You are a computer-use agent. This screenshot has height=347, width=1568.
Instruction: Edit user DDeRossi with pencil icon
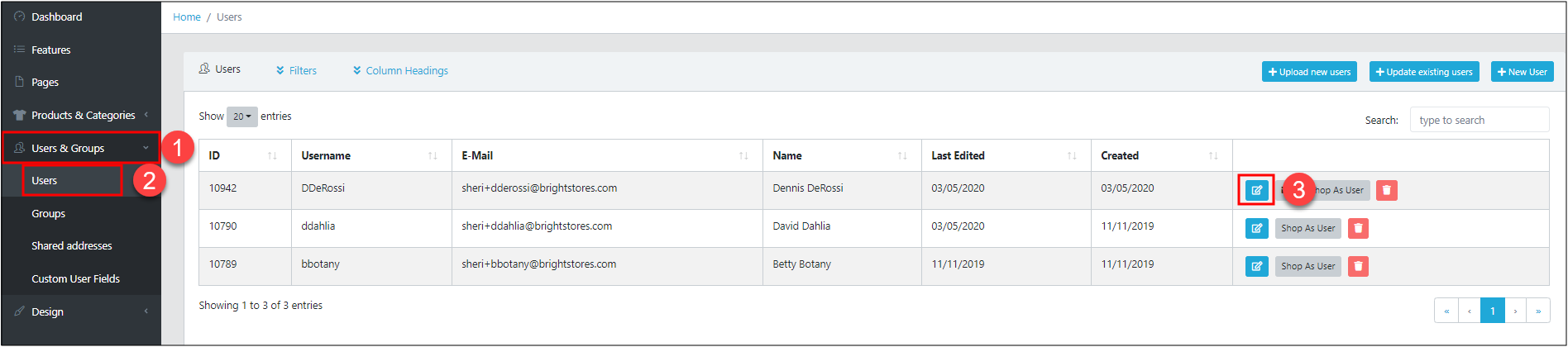coord(1256,190)
